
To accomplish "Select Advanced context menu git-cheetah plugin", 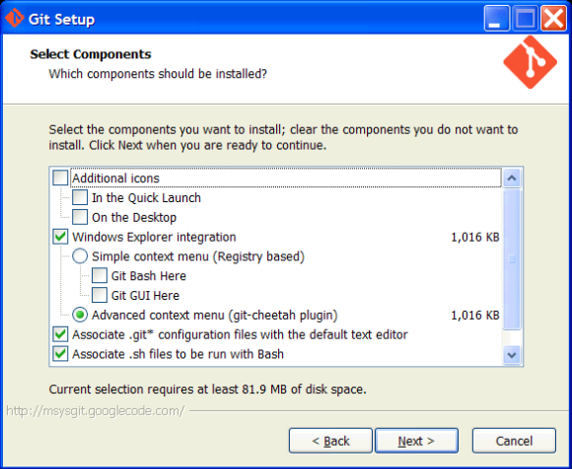I will pyautogui.click(x=80, y=315).
